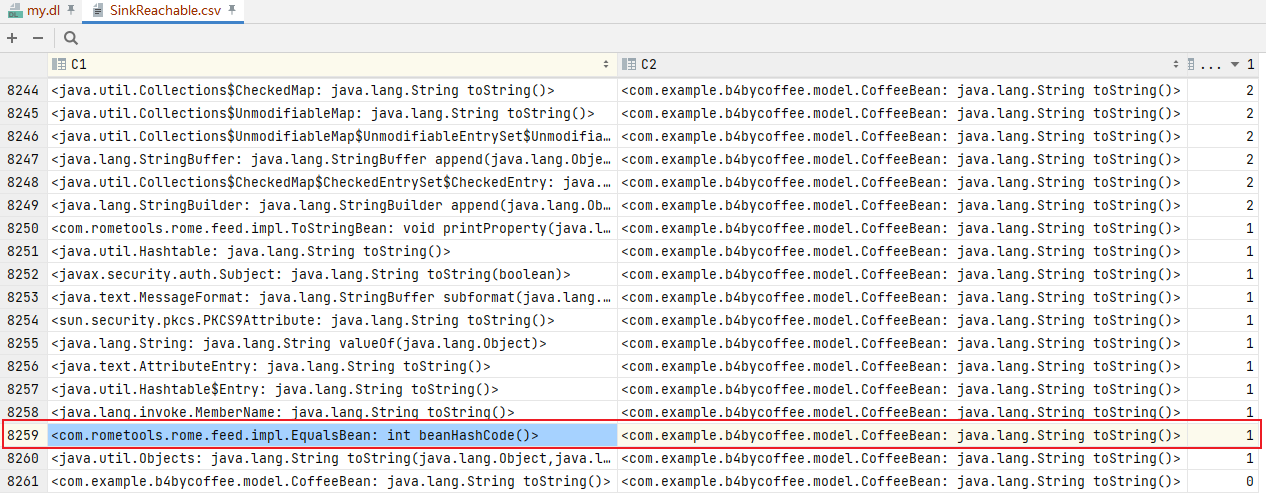Click the java.lang.StringBuilder append cell
Image resolution: width=1266 pixels, height=498 pixels.
pos(332,205)
